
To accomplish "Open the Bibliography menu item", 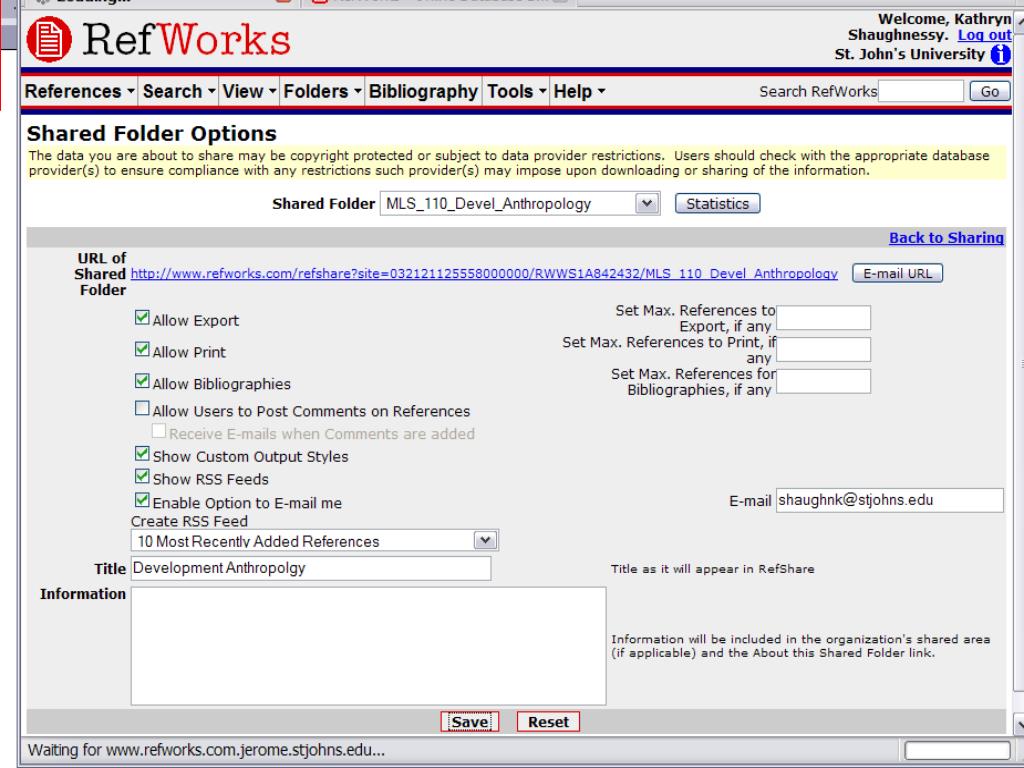I will click(x=423, y=91).
